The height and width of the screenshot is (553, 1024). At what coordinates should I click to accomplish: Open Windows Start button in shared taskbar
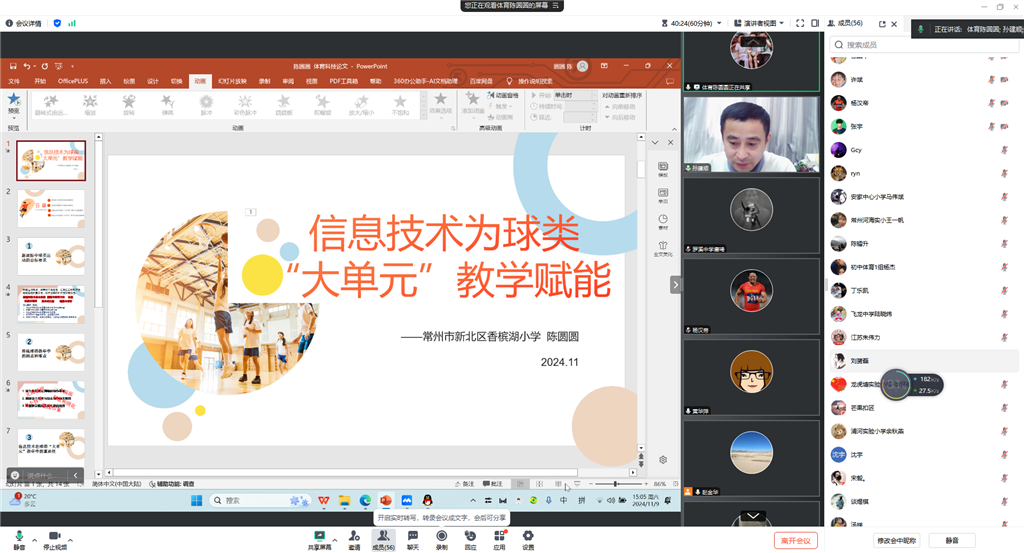(196, 500)
